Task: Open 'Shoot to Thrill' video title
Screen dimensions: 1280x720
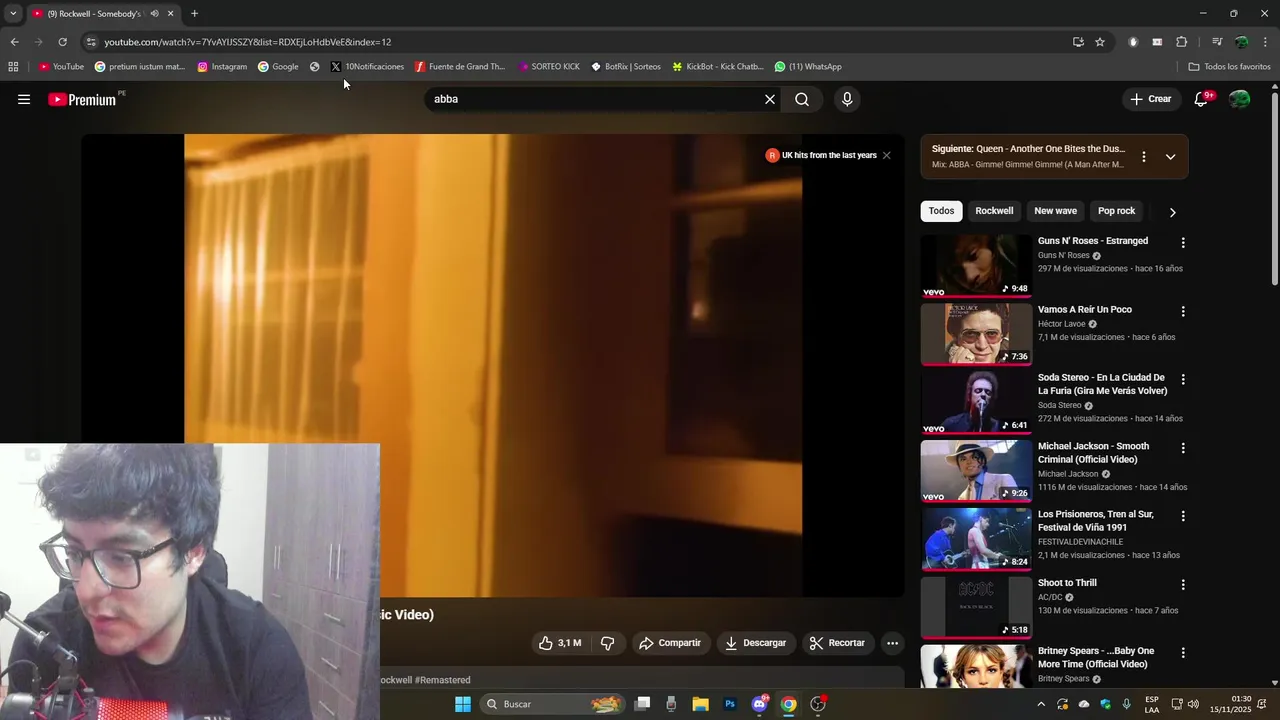Action: tap(1067, 583)
